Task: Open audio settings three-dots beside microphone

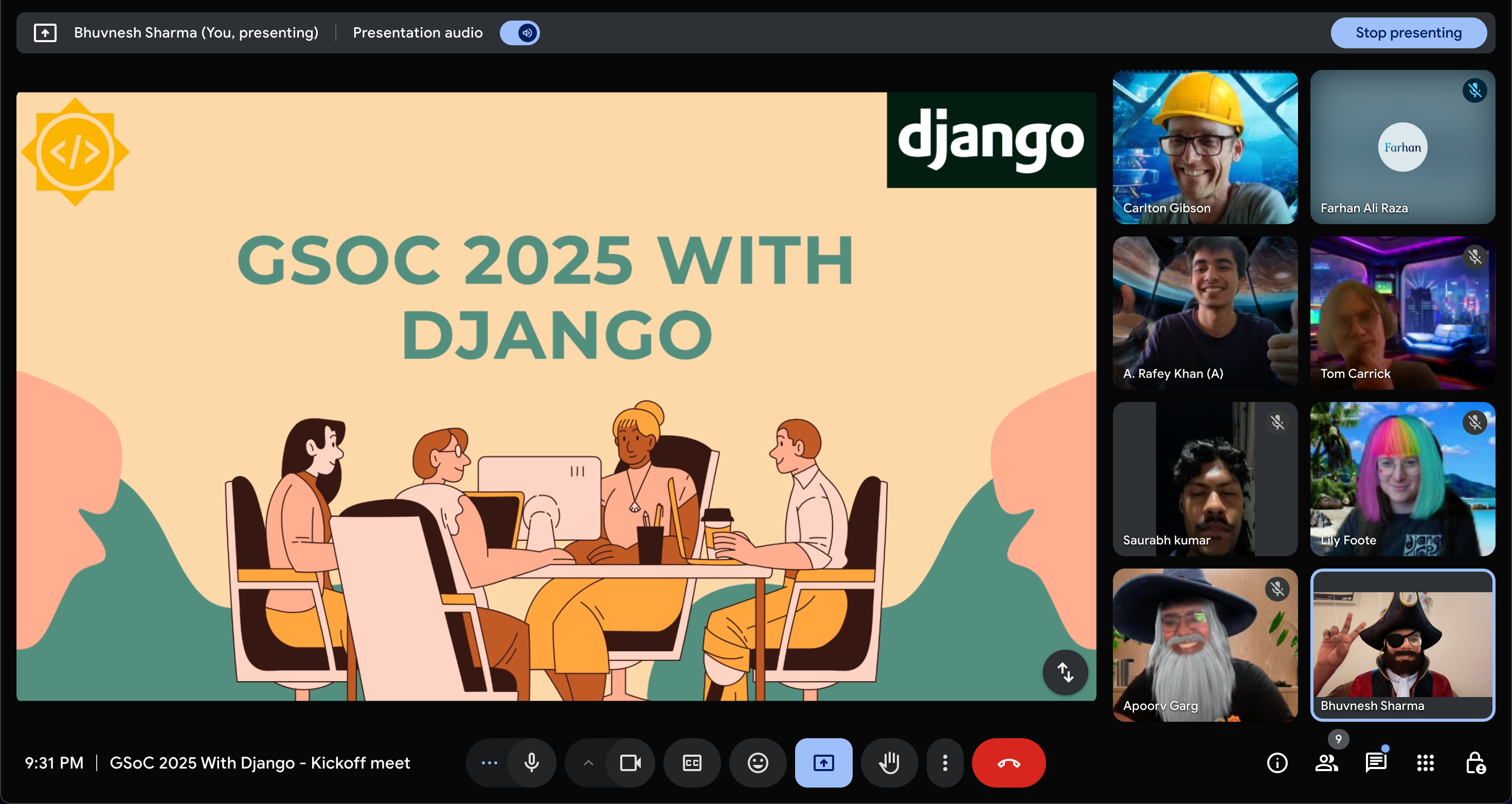Action: tap(489, 762)
